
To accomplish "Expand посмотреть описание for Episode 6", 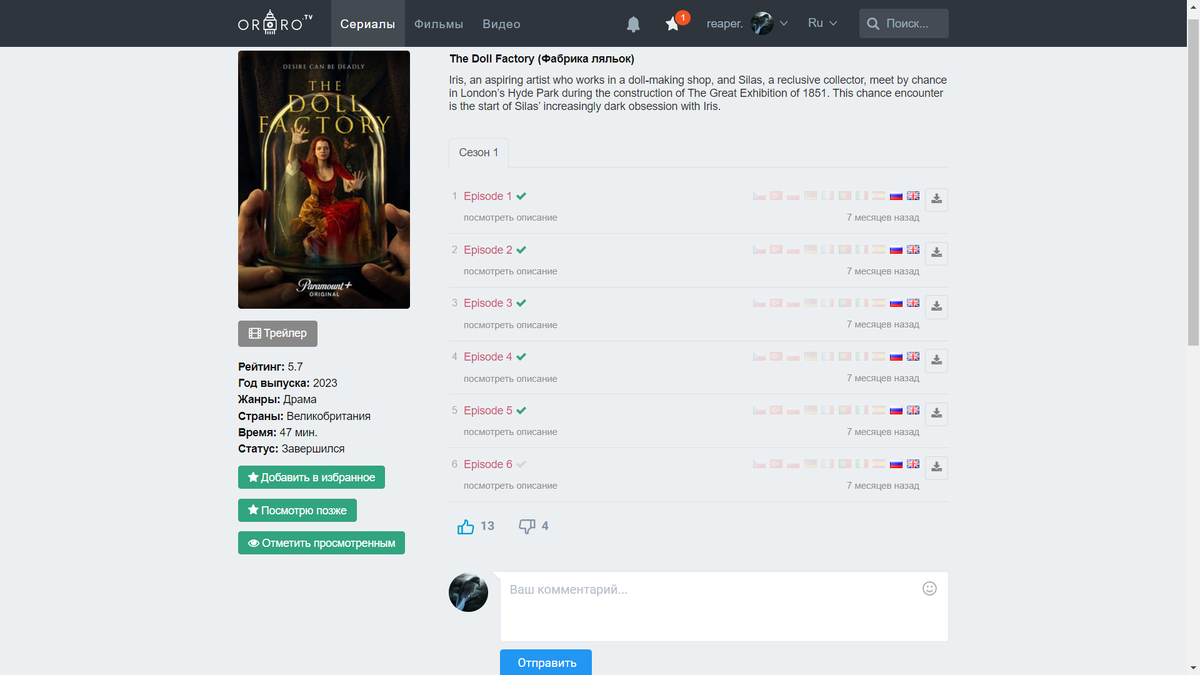I will point(510,486).
